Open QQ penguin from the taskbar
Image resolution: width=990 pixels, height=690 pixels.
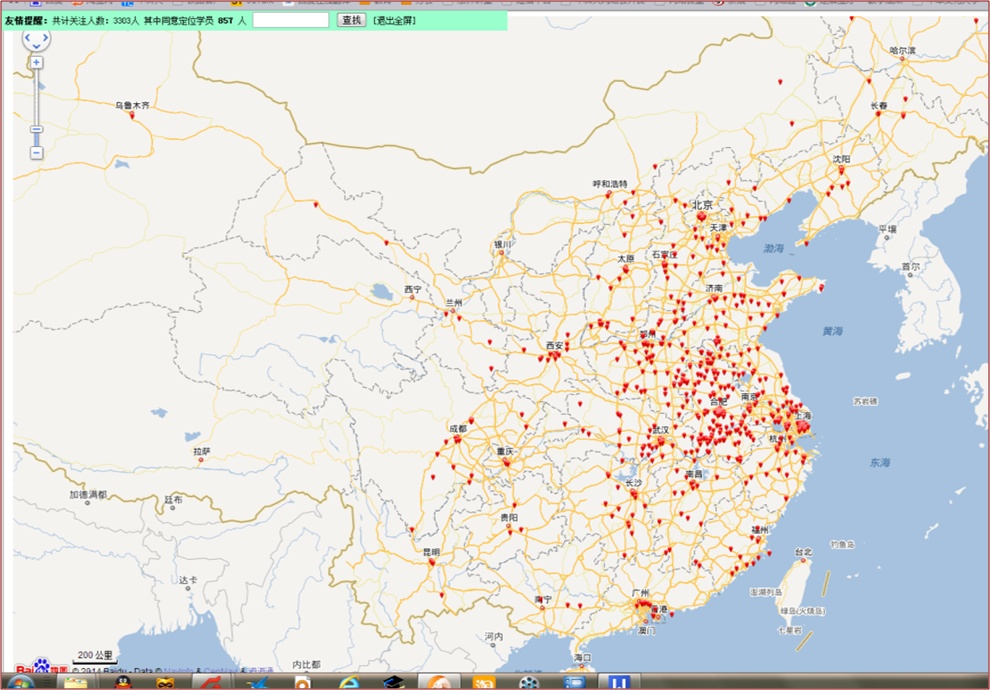pos(121,683)
